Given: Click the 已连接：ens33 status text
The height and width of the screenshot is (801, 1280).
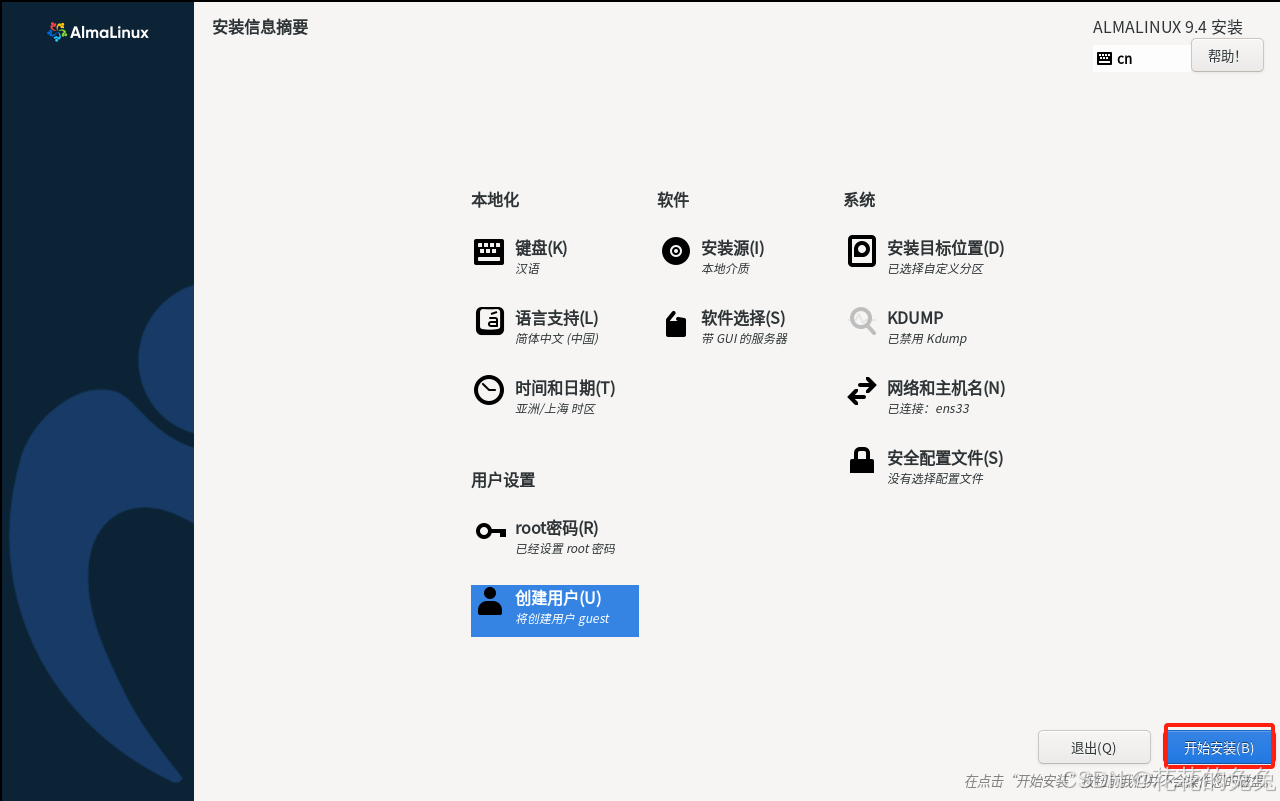Looking at the screenshot, I should point(928,409).
